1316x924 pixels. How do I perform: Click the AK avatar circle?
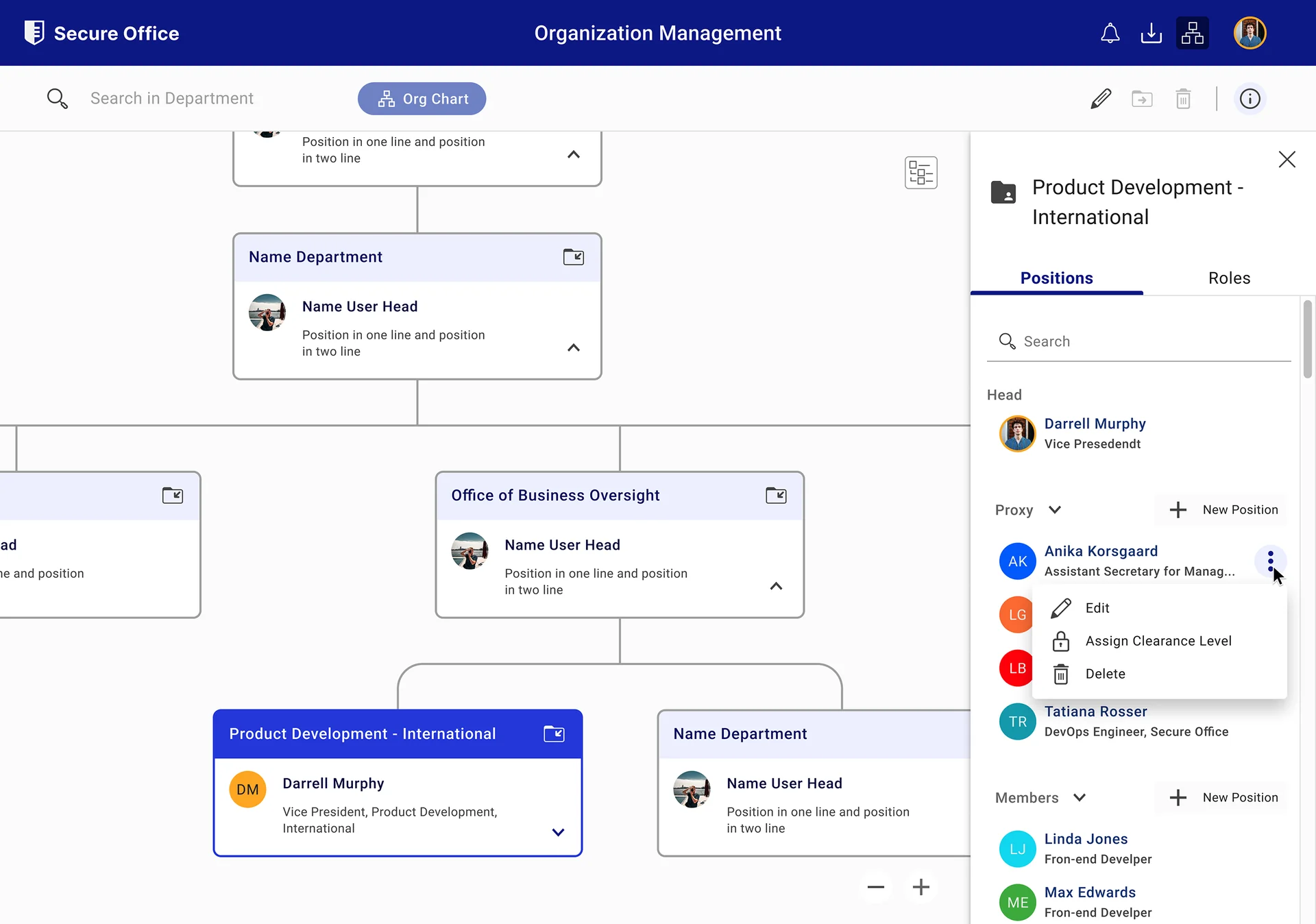1018,561
